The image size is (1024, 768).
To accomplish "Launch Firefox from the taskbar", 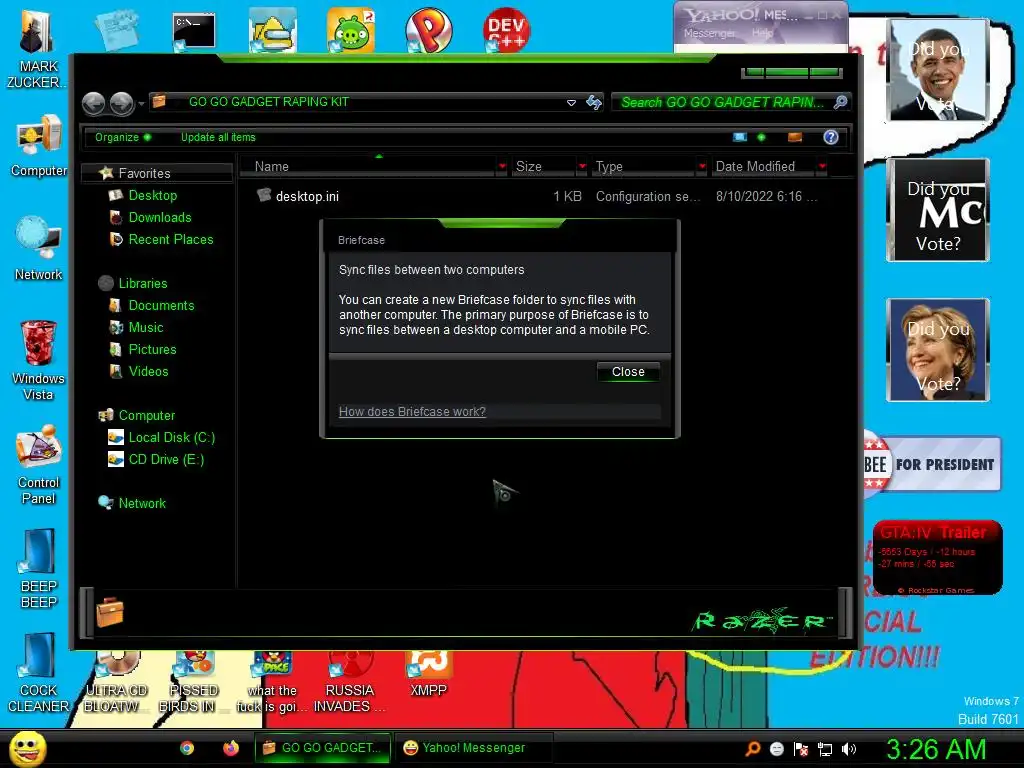I will (231, 748).
